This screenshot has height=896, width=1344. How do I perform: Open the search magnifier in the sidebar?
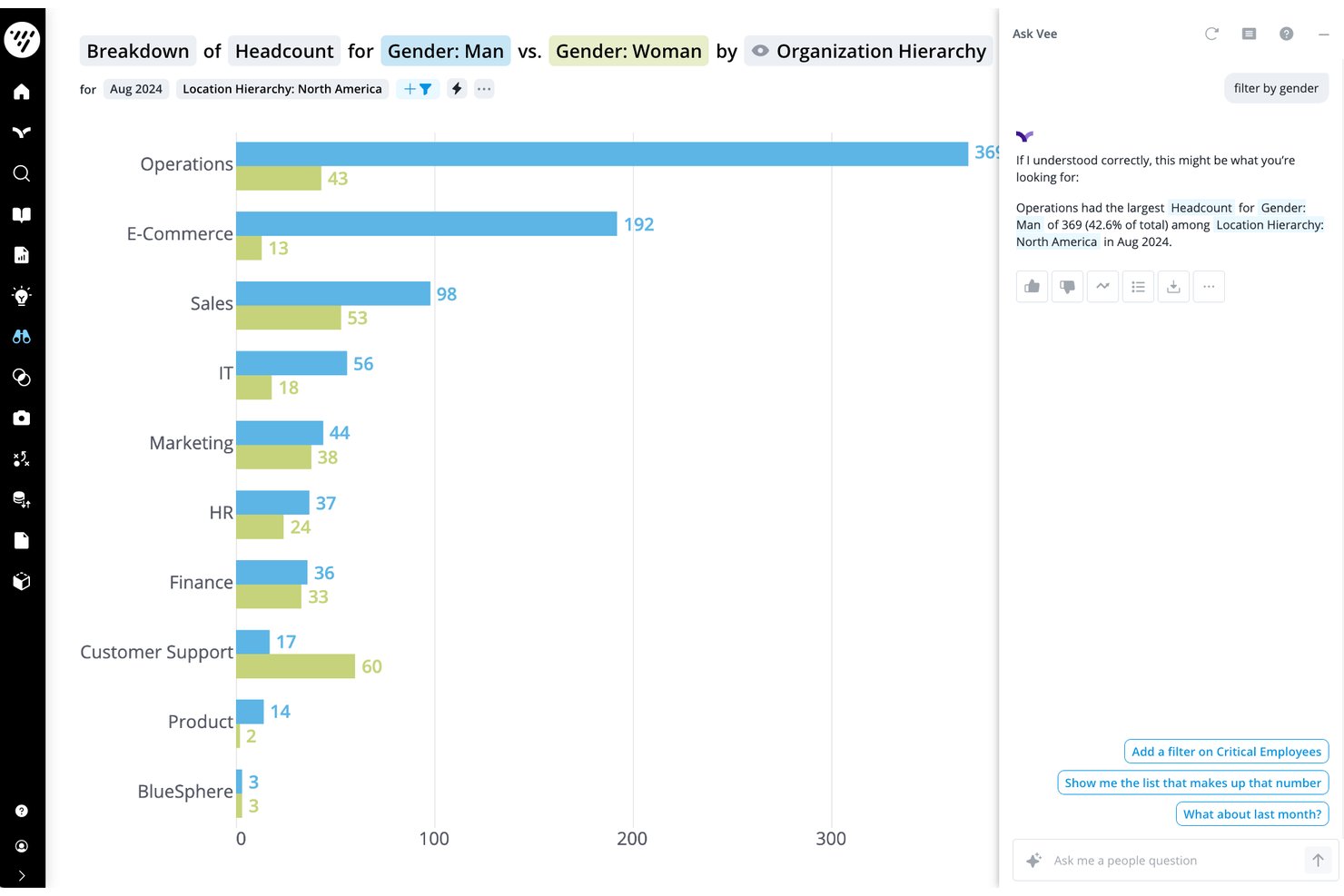click(x=22, y=173)
